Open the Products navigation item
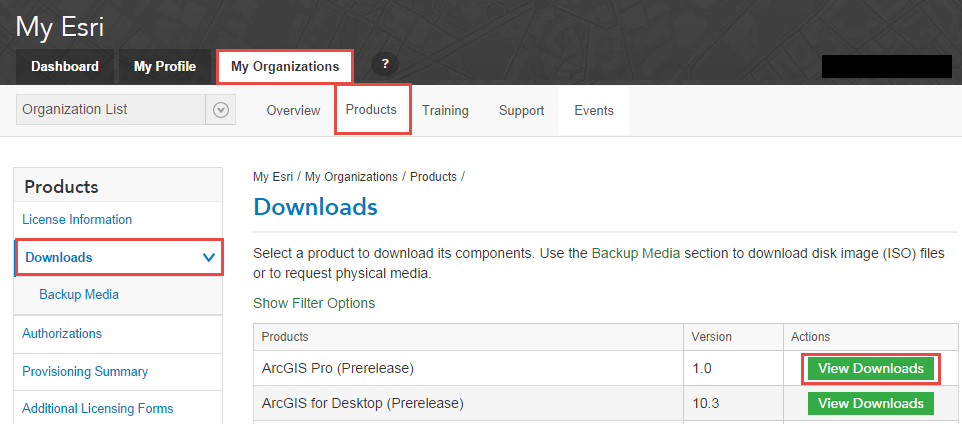 pyautogui.click(x=371, y=110)
